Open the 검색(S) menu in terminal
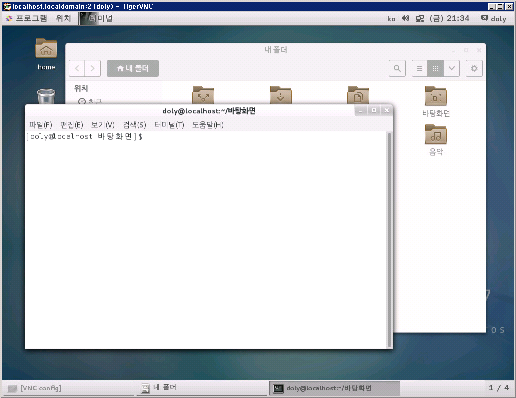516x398 pixels. 134,125
